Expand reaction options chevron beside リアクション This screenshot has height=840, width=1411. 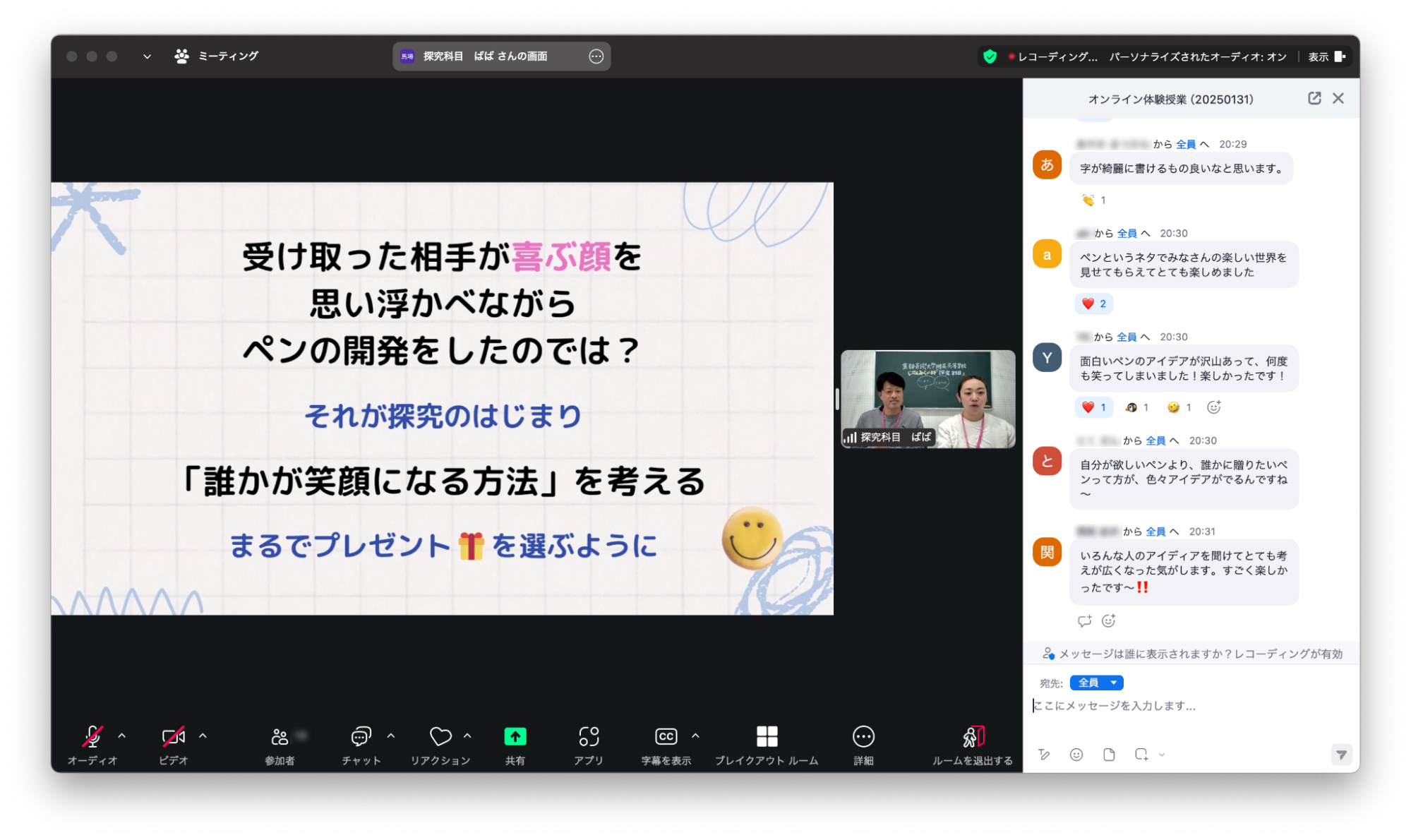point(467,736)
